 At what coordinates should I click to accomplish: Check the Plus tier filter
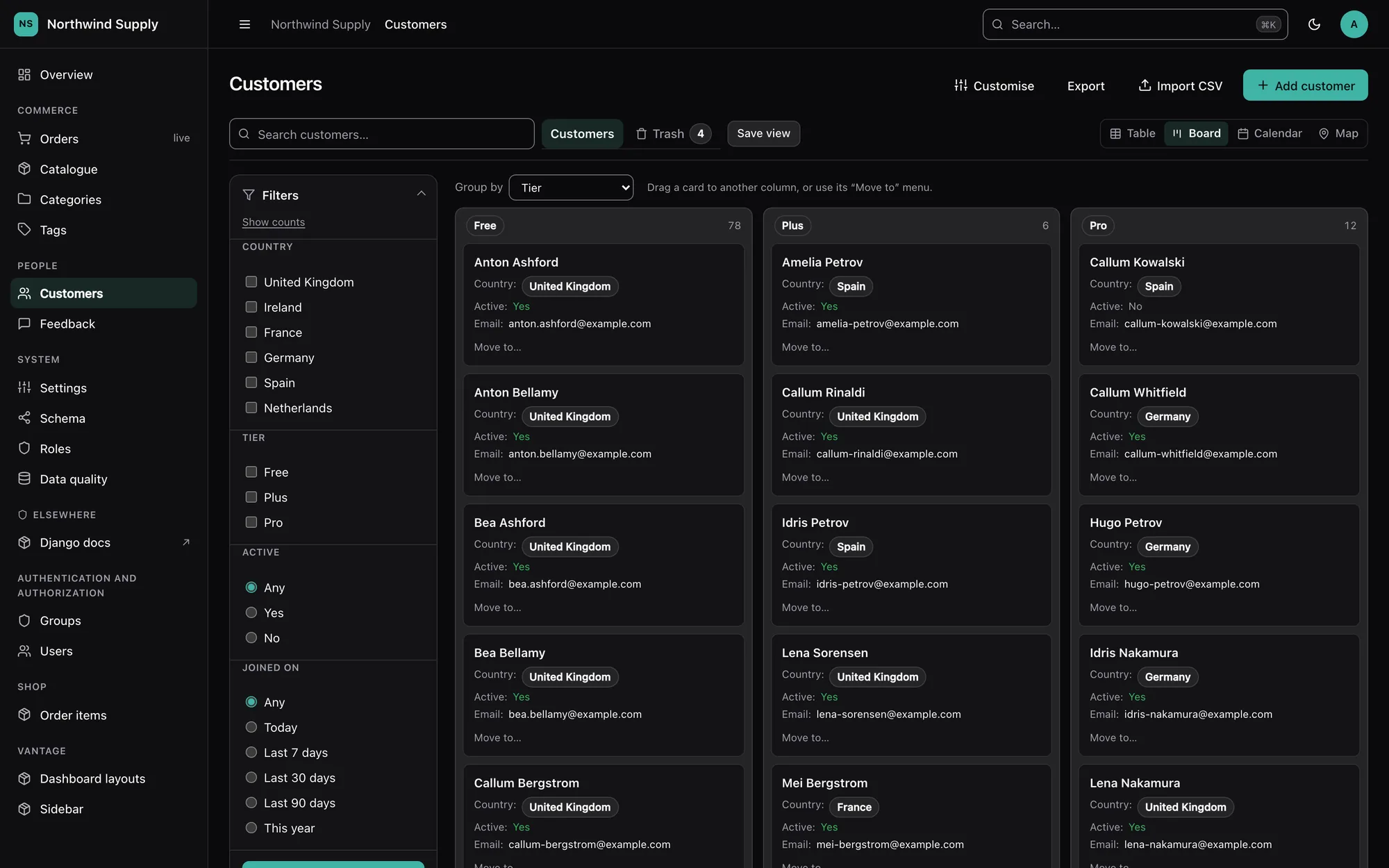pyautogui.click(x=251, y=497)
